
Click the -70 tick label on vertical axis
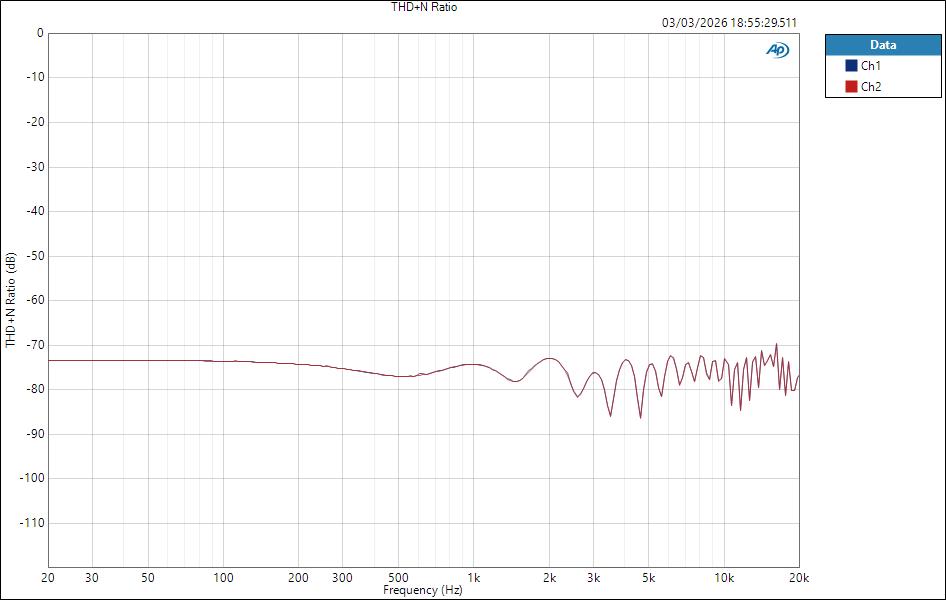(35, 345)
